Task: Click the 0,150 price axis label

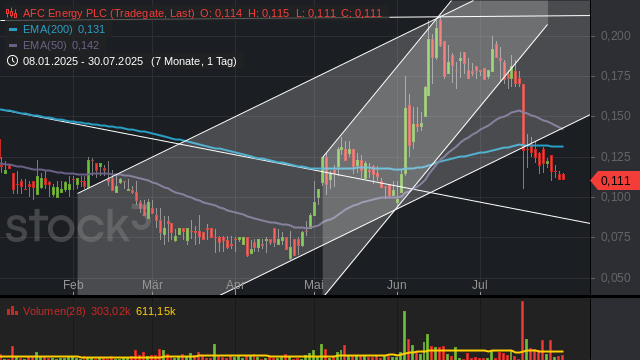Action: click(616, 116)
